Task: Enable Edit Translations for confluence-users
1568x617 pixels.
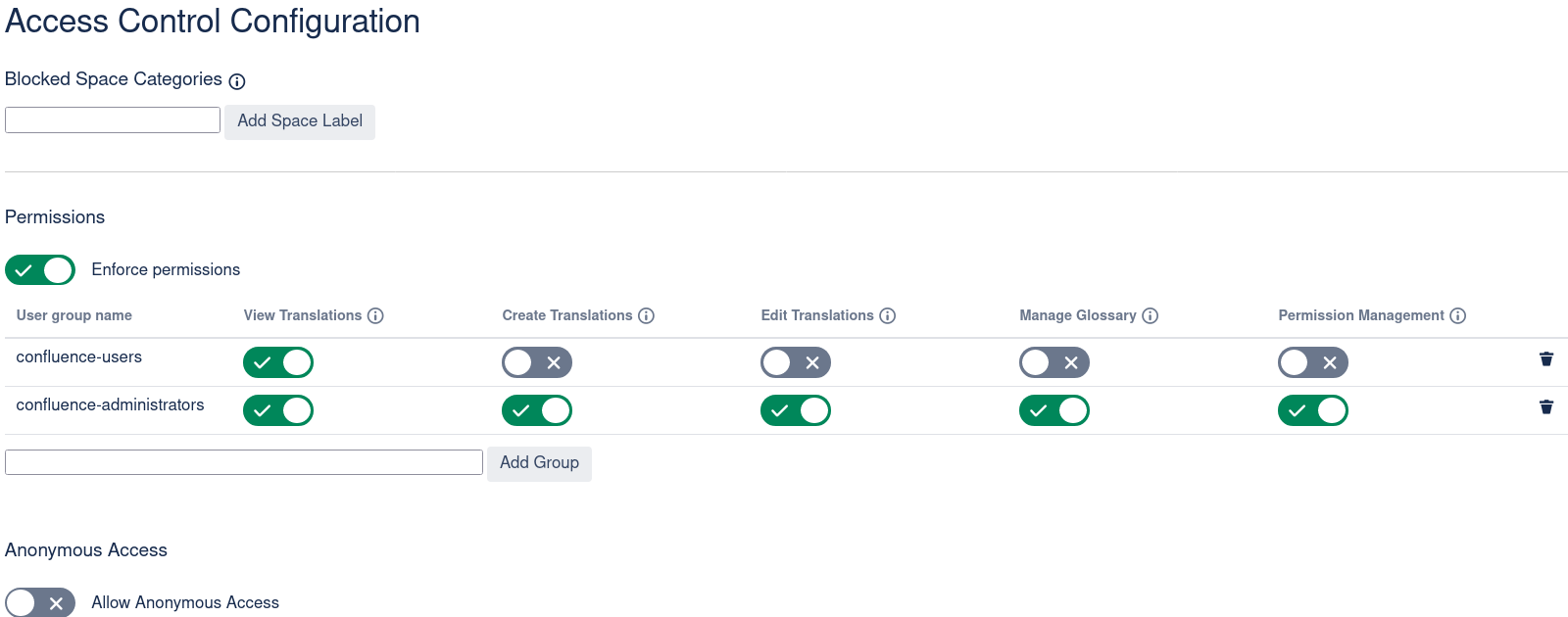Action: coord(795,362)
